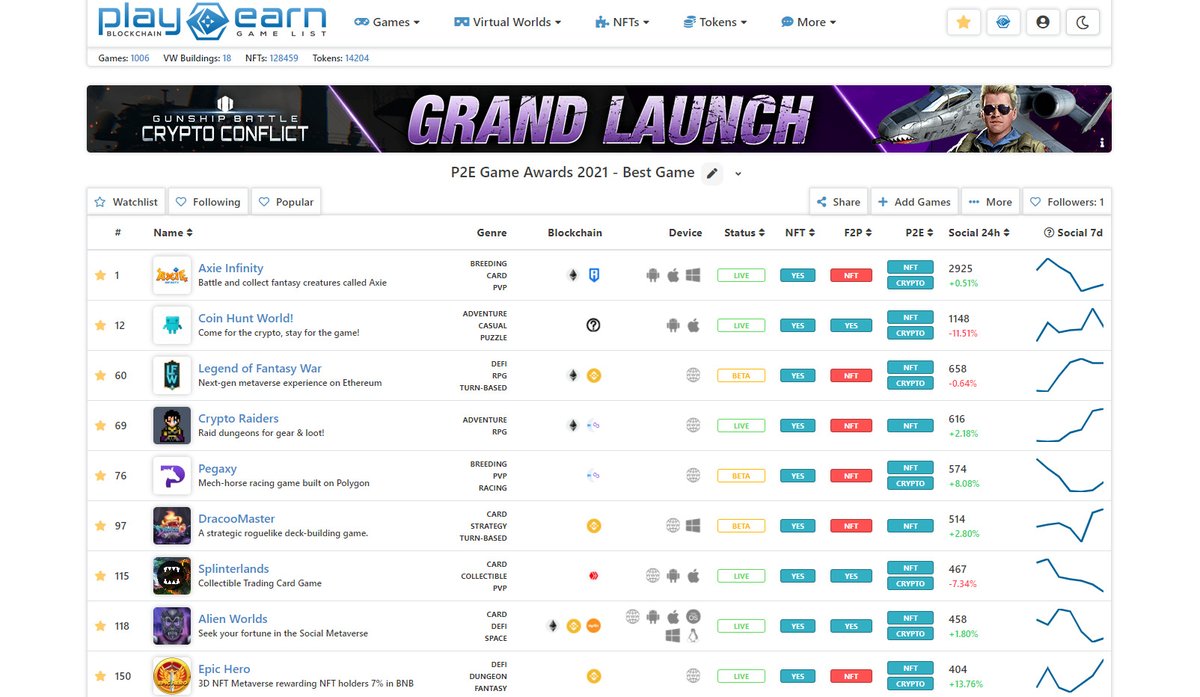Sort table by Name column
This screenshot has height=697, width=1200.
pyautogui.click(x=173, y=233)
